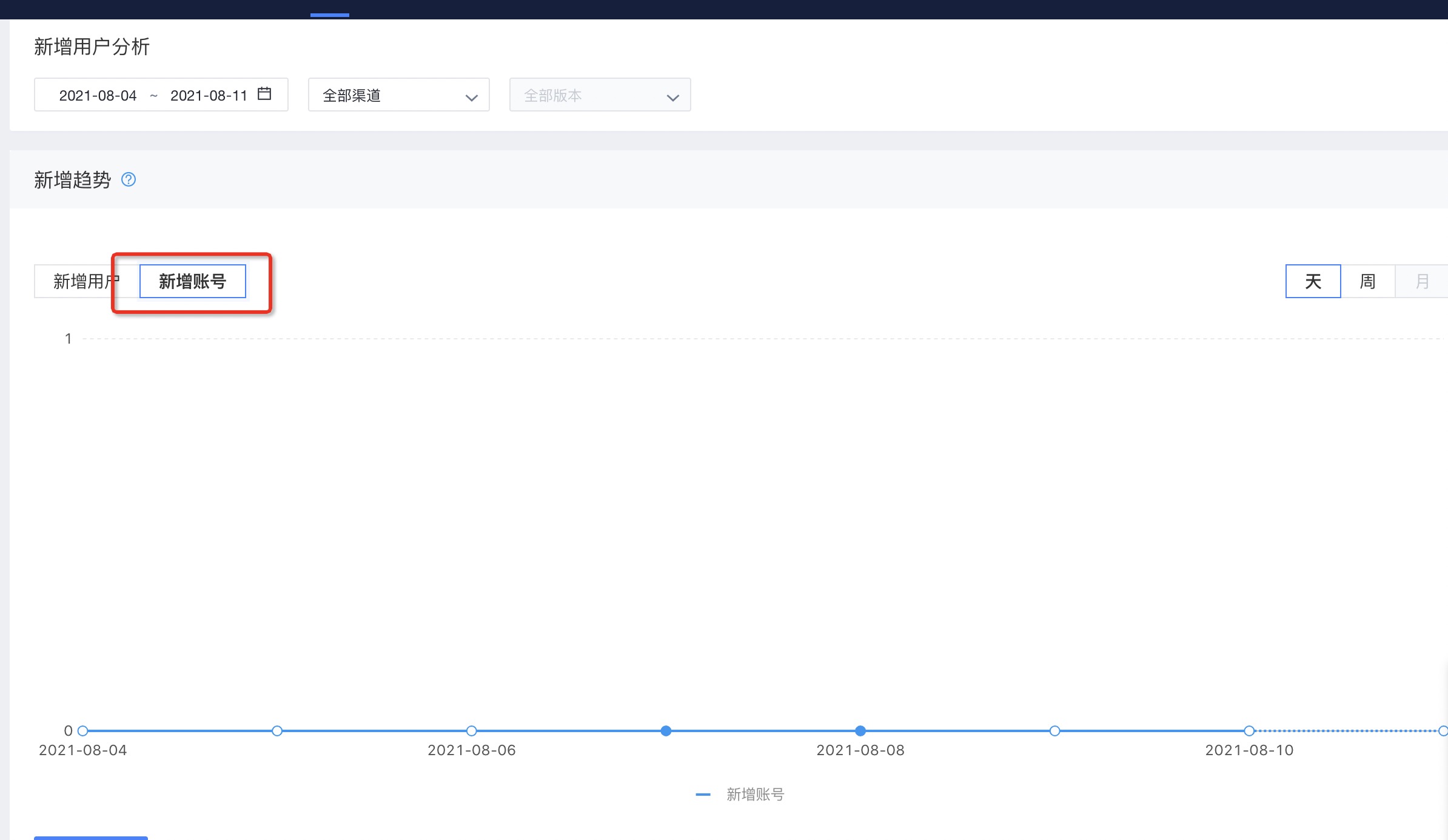Select the 2021-08-06 data point

coord(472,731)
